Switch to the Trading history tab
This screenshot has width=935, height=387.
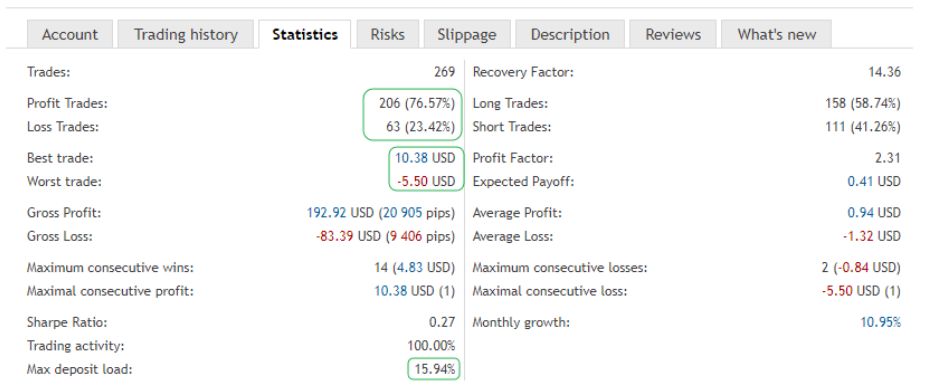tap(185, 35)
